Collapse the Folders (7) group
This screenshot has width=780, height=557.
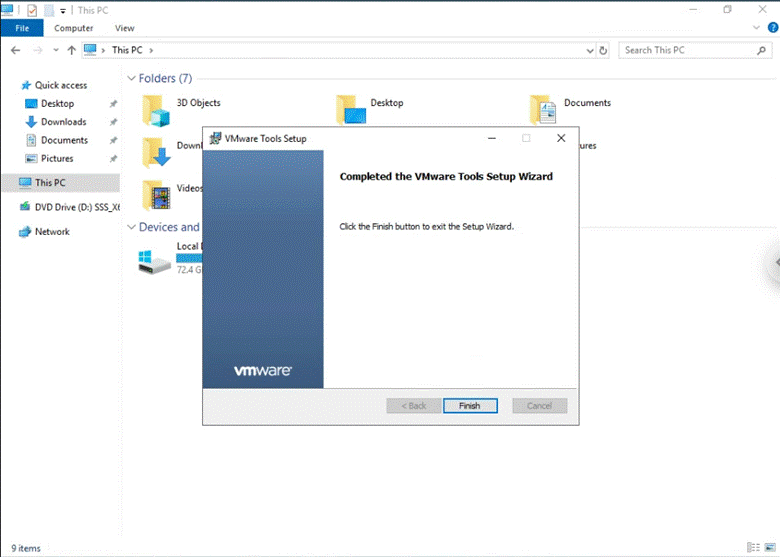point(131,79)
